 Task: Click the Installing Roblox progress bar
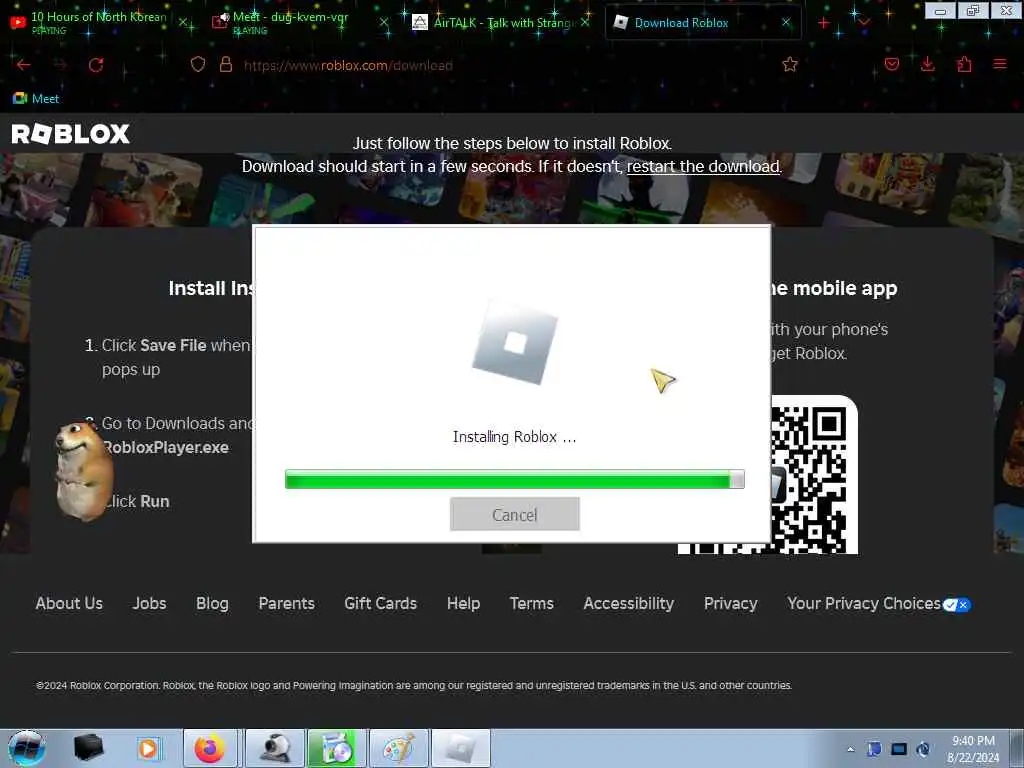click(515, 479)
